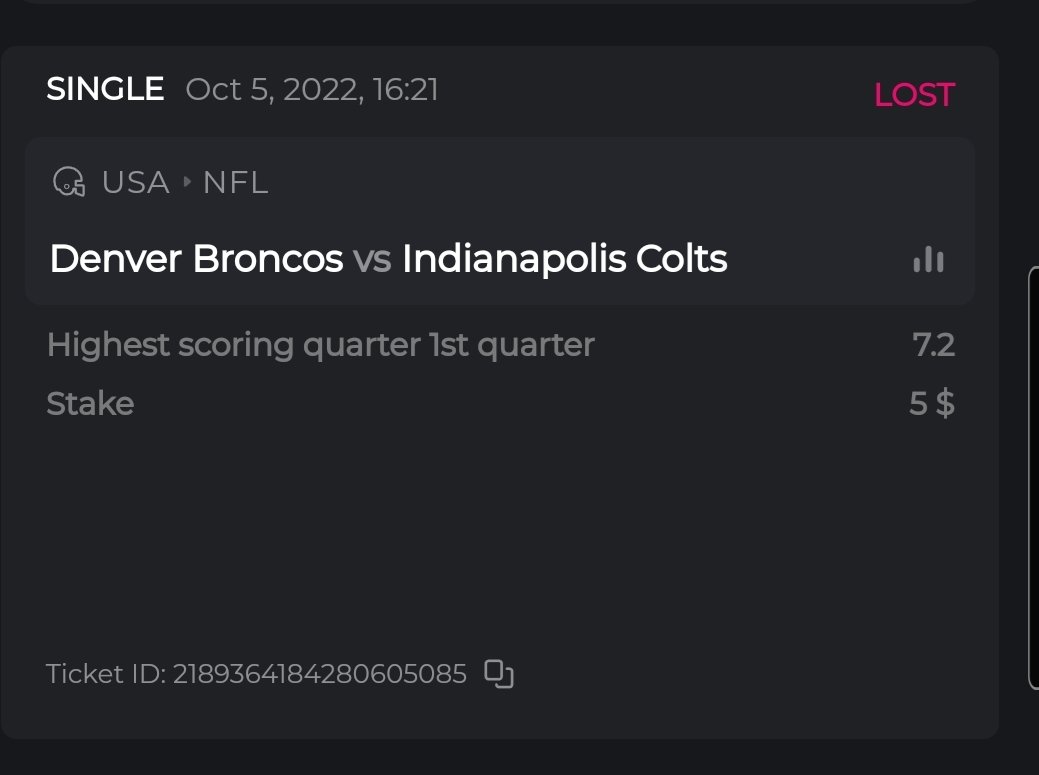Click the "Ticket ID:" label text
Image resolution: width=1039 pixels, height=775 pixels.
pyautogui.click(x=105, y=674)
